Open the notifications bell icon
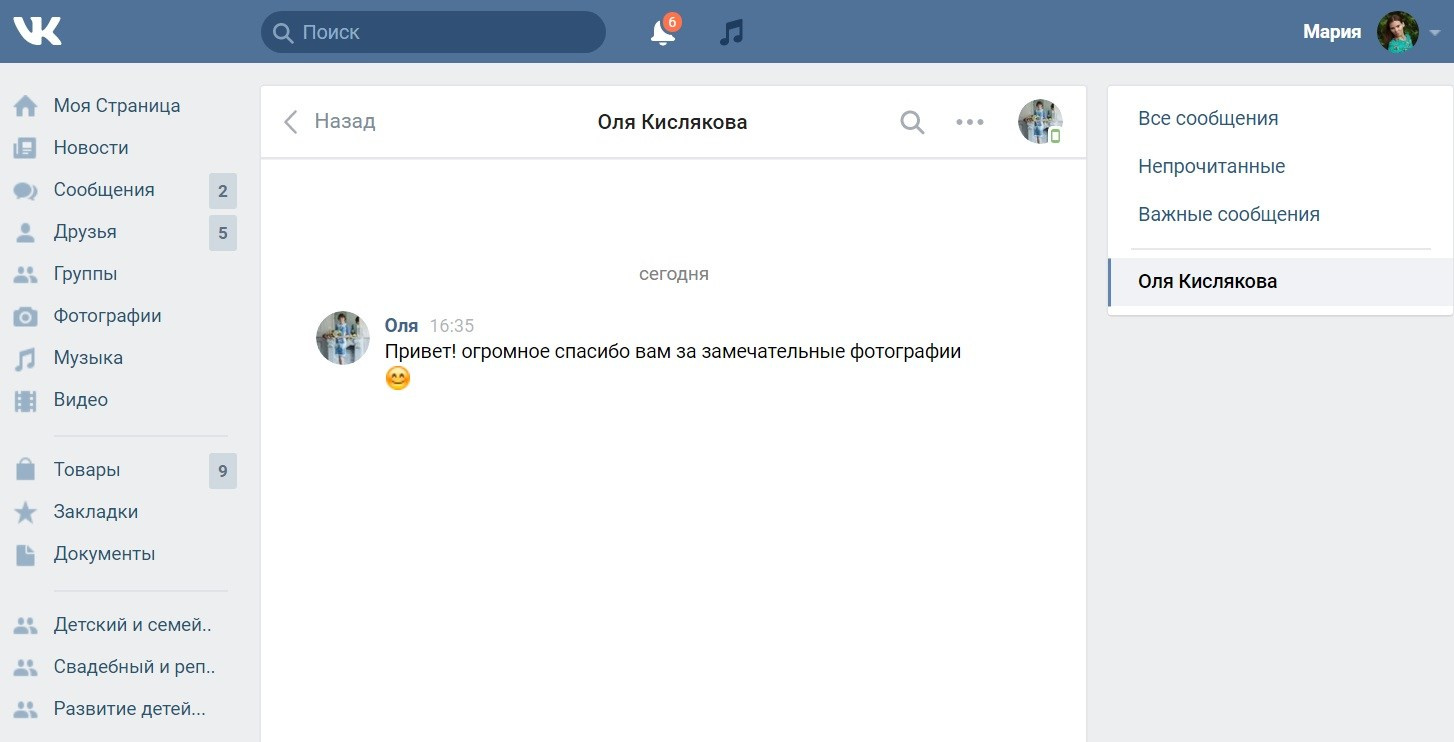 coord(662,32)
